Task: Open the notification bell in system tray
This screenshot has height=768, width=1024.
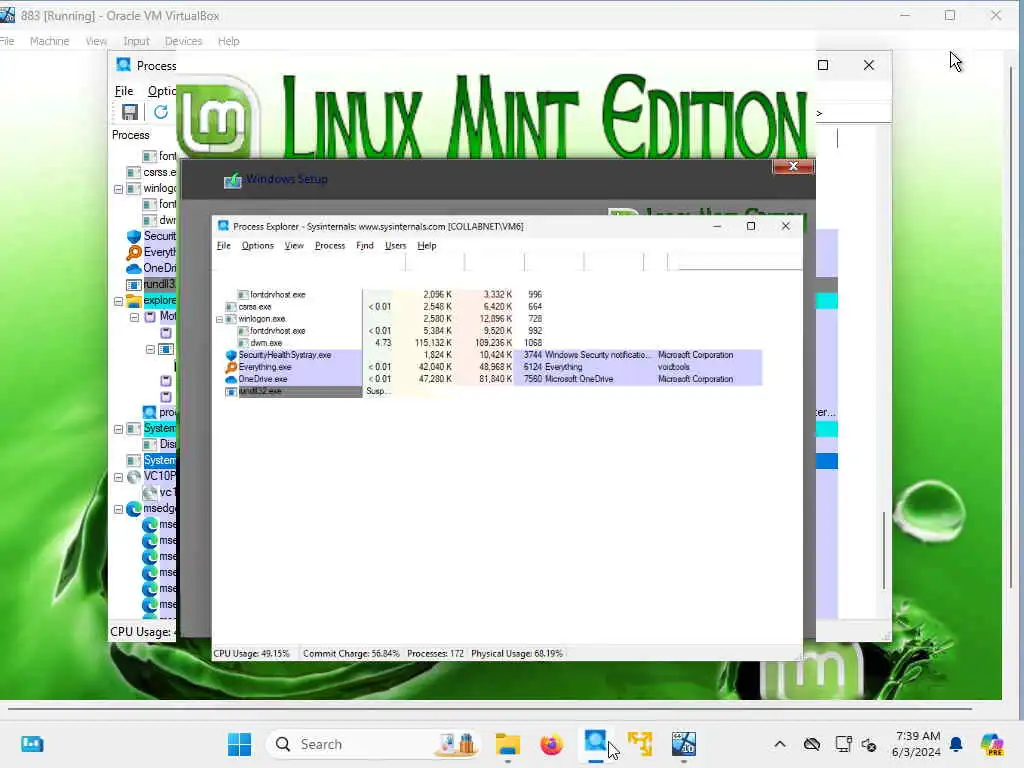Action: (x=956, y=744)
